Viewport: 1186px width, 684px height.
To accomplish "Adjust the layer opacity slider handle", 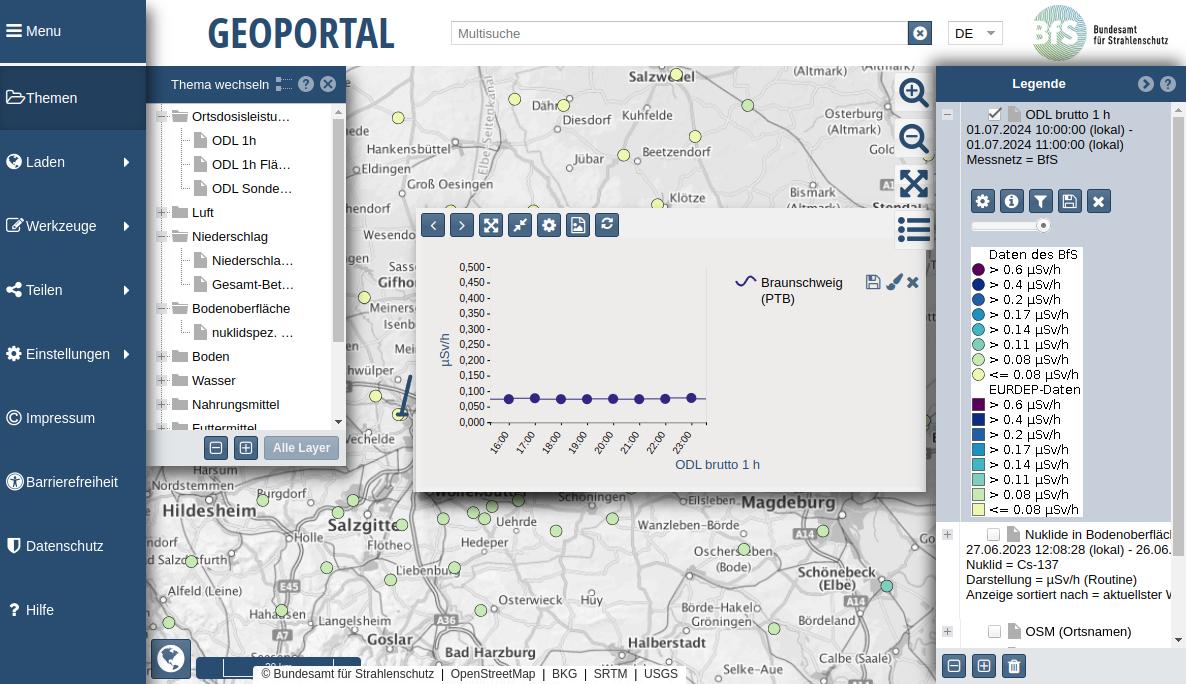I will point(1043,226).
